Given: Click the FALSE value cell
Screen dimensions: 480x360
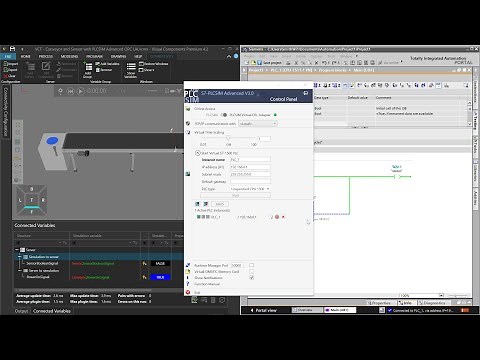Looking at the screenshot, I should coord(160,263).
